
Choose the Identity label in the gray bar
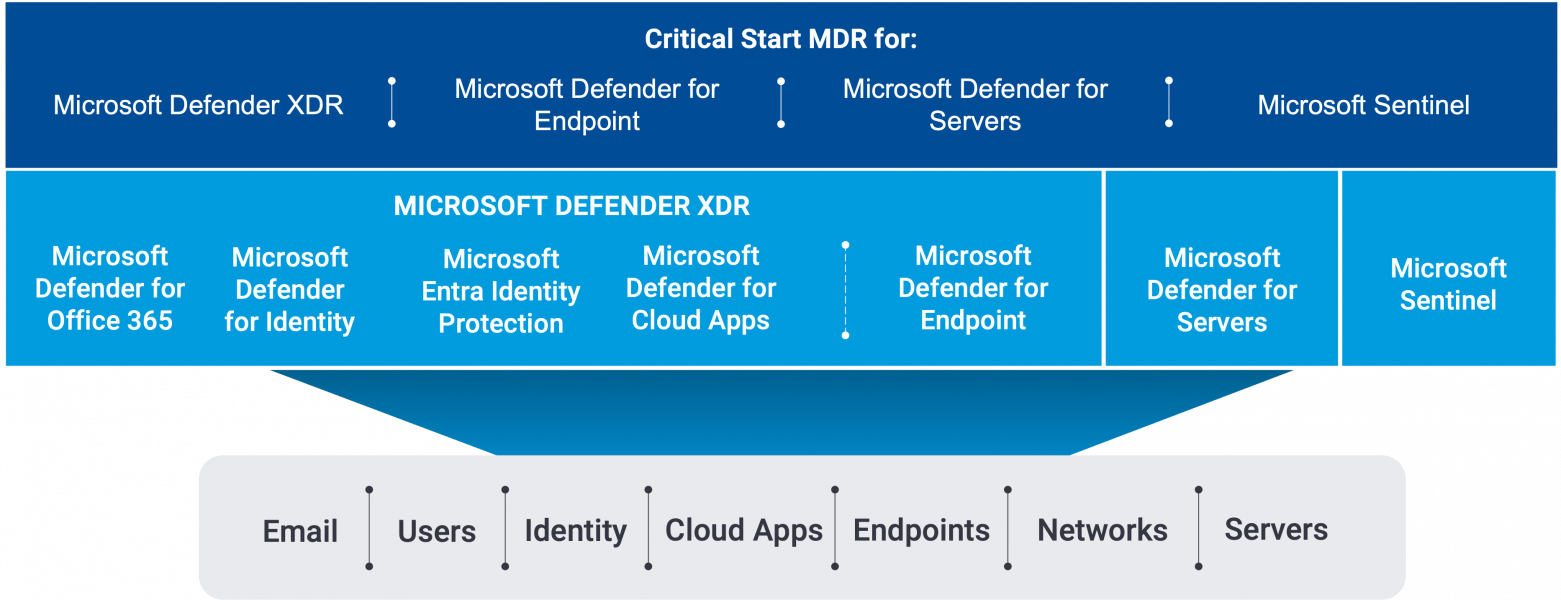(x=575, y=531)
